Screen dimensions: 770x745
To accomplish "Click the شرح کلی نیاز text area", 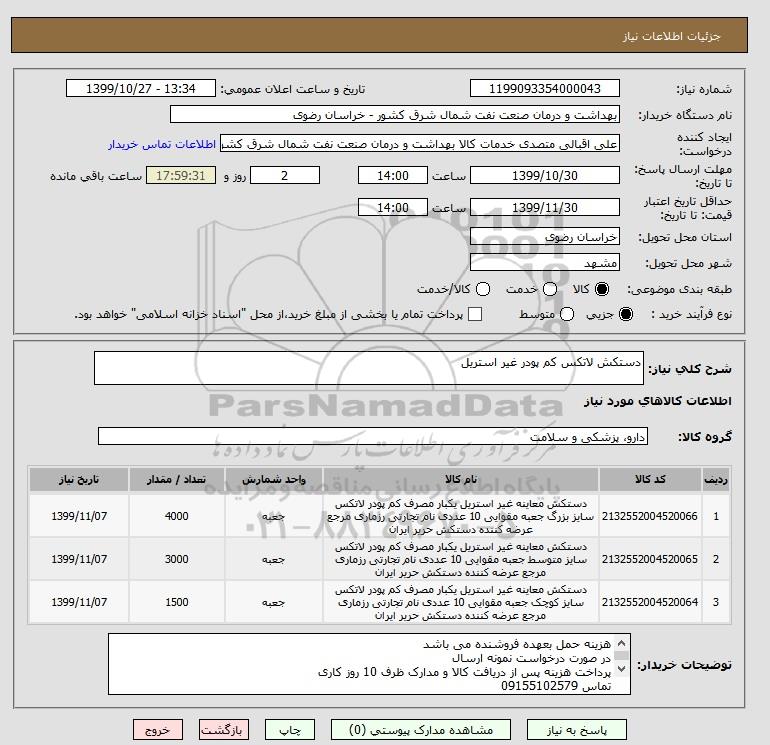I will [369, 368].
